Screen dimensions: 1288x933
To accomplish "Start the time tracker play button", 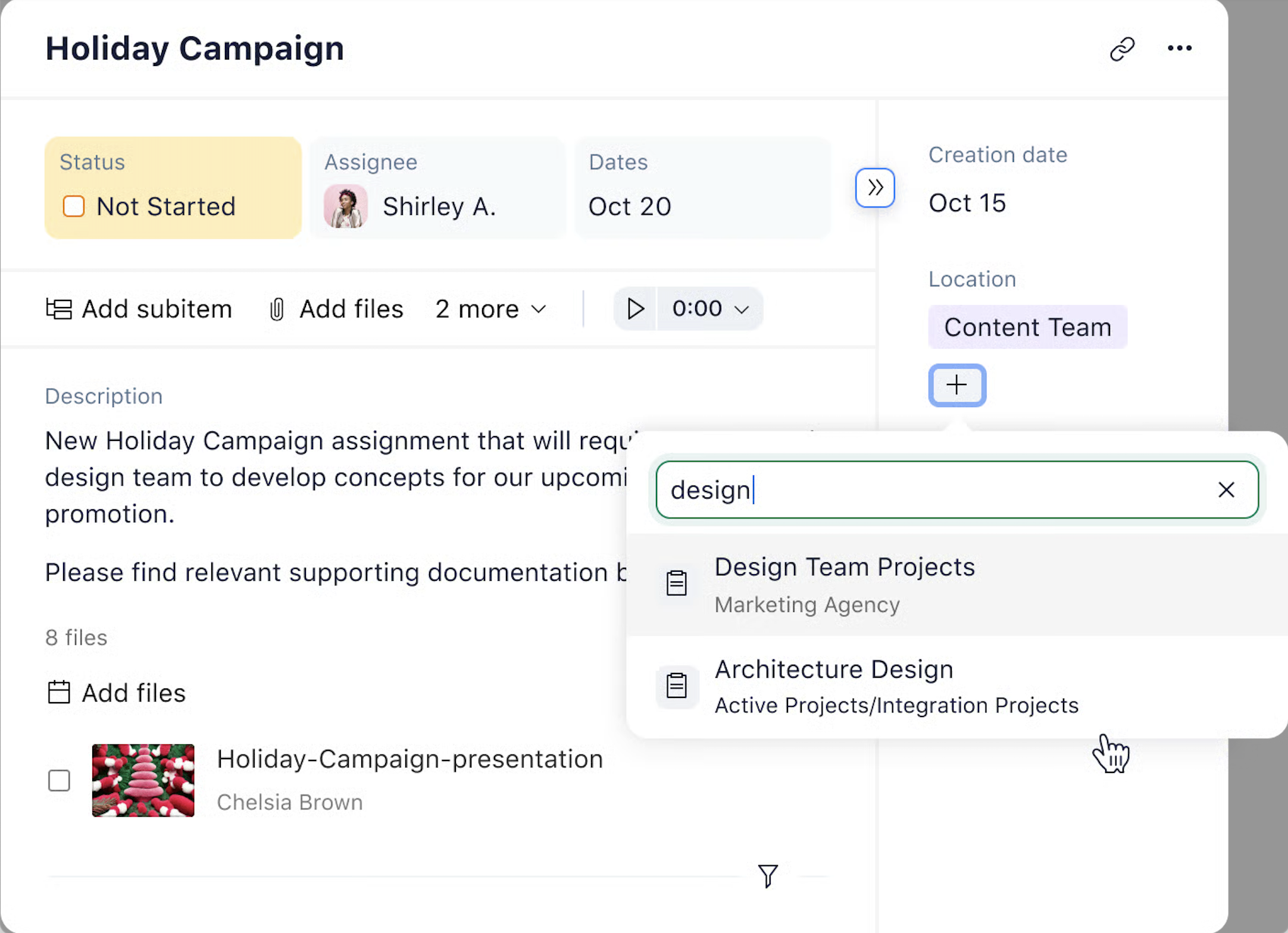I will coord(635,309).
